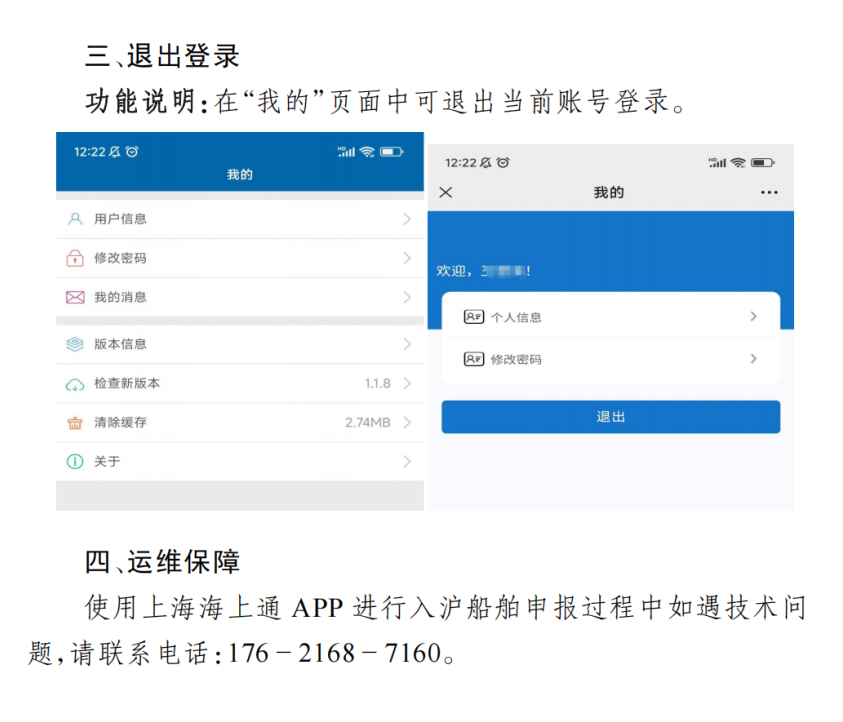Open the 关于 list entry
Screen dimensions: 843x722
tap(240, 461)
